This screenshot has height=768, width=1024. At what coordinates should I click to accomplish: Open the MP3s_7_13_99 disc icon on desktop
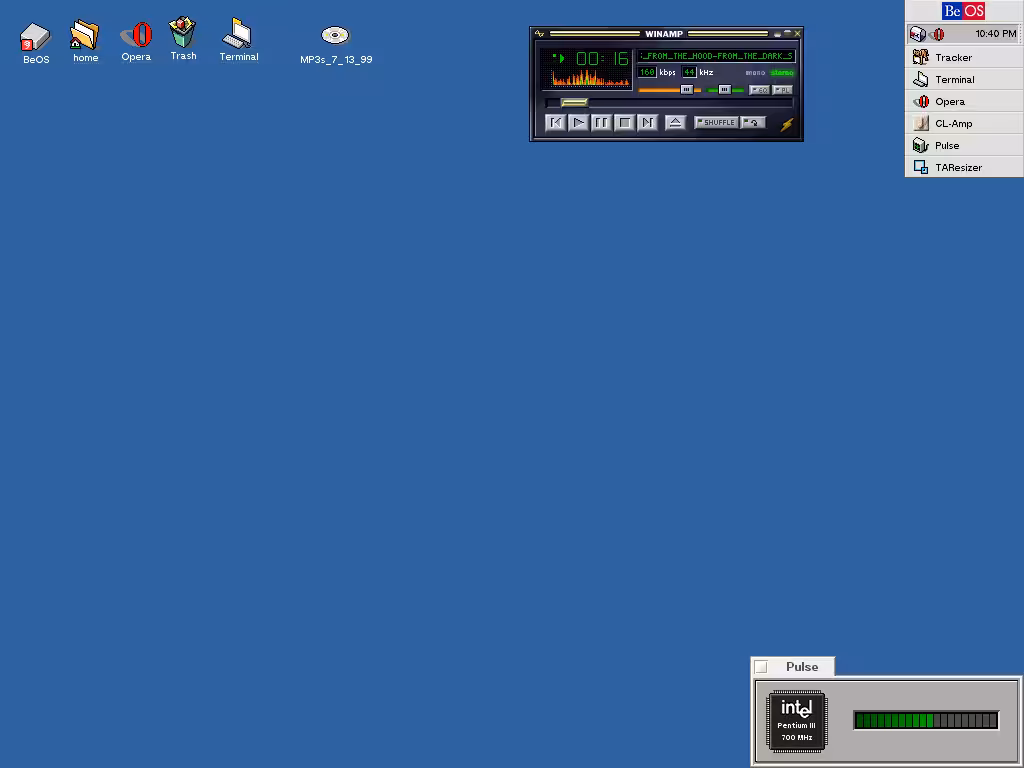click(335, 37)
